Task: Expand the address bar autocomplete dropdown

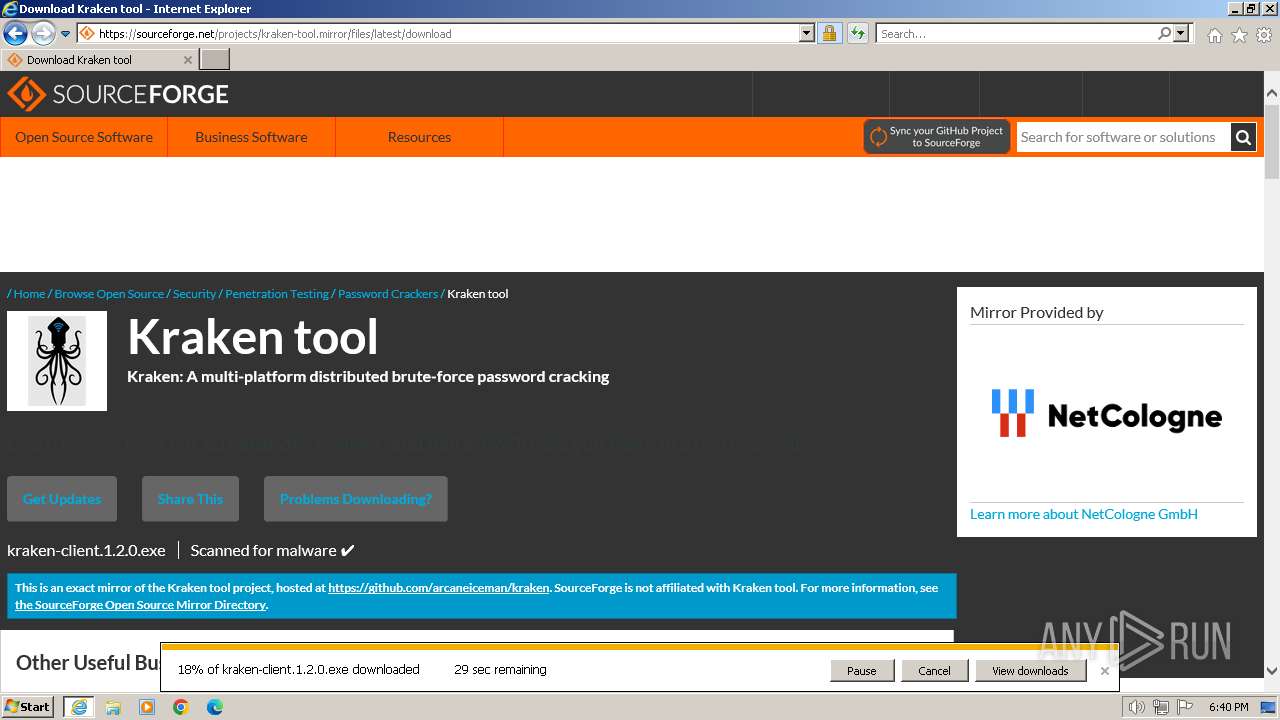Action: click(x=807, y=33)
